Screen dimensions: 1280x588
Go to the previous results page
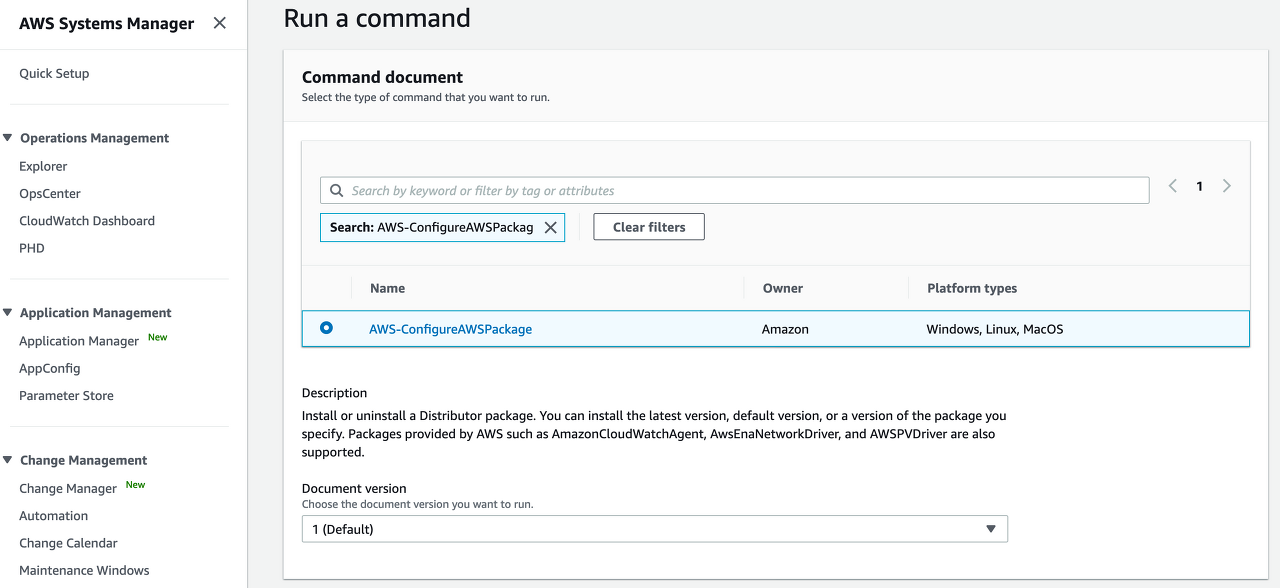click(1173, 186)
